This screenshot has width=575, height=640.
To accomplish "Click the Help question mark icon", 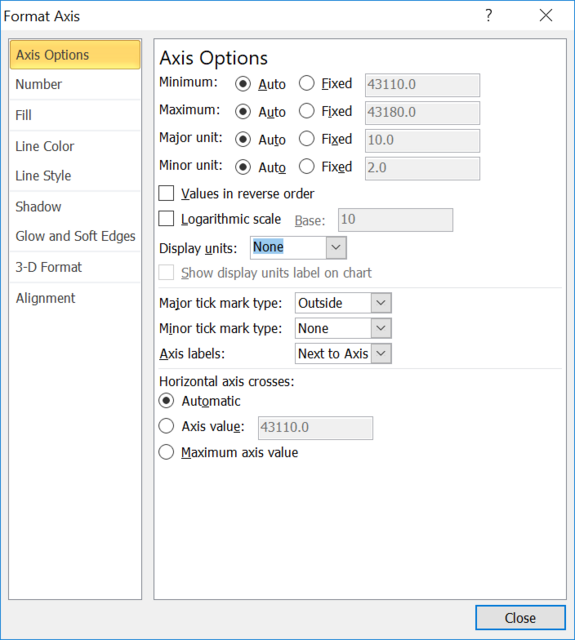I will click(x=488, y=16).
